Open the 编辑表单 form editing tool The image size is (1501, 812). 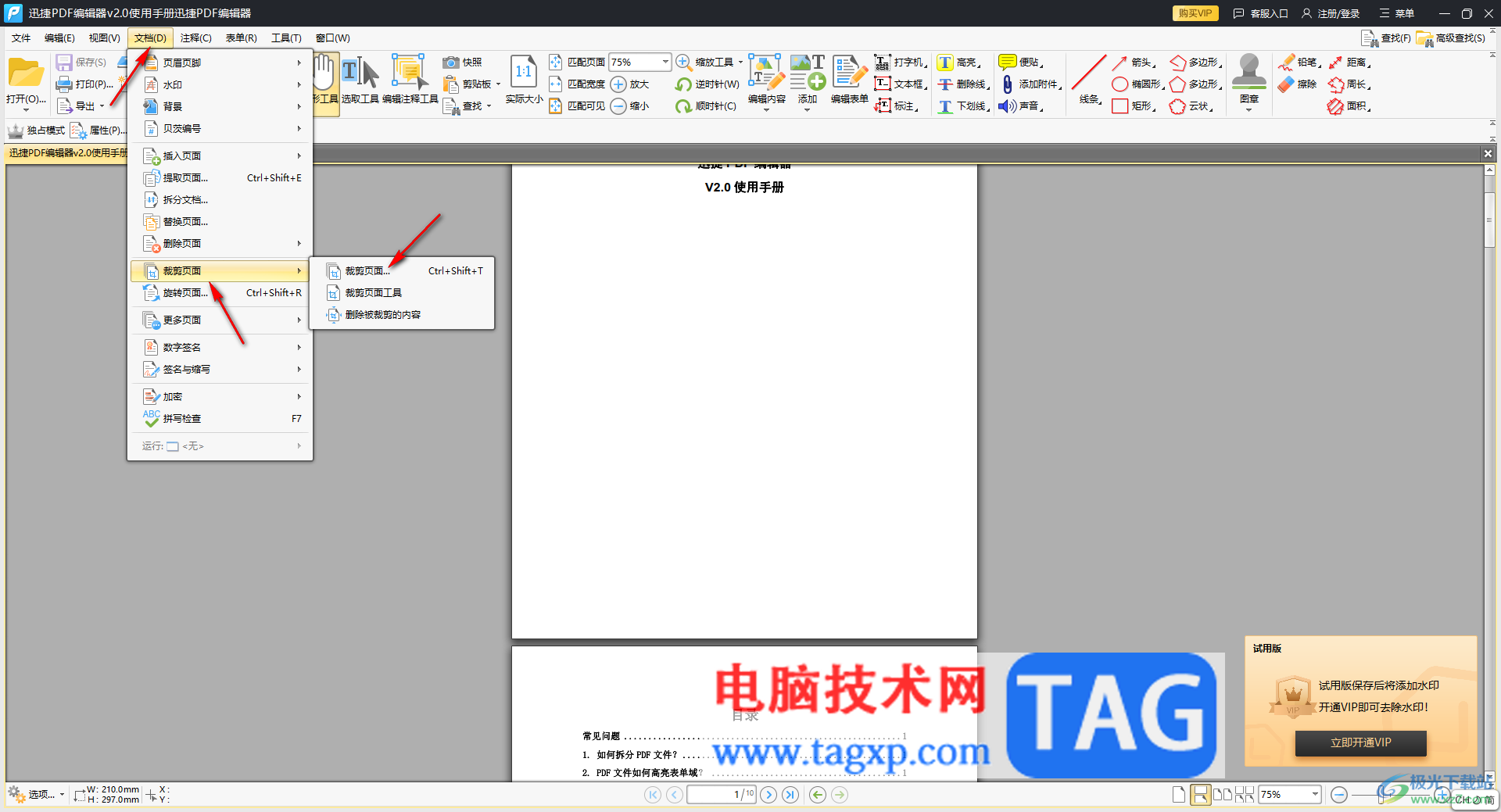[850, 80]
